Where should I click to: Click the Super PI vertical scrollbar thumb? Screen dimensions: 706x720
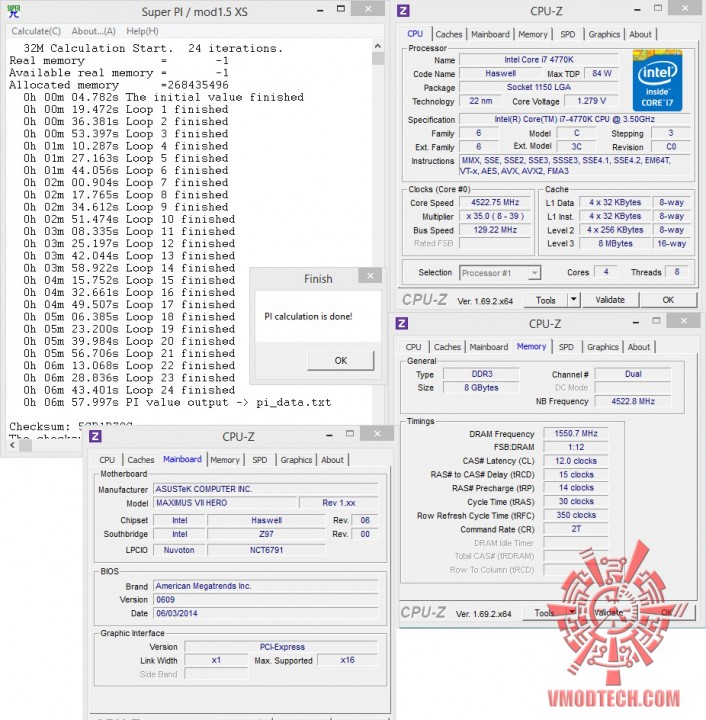point(377,58)
